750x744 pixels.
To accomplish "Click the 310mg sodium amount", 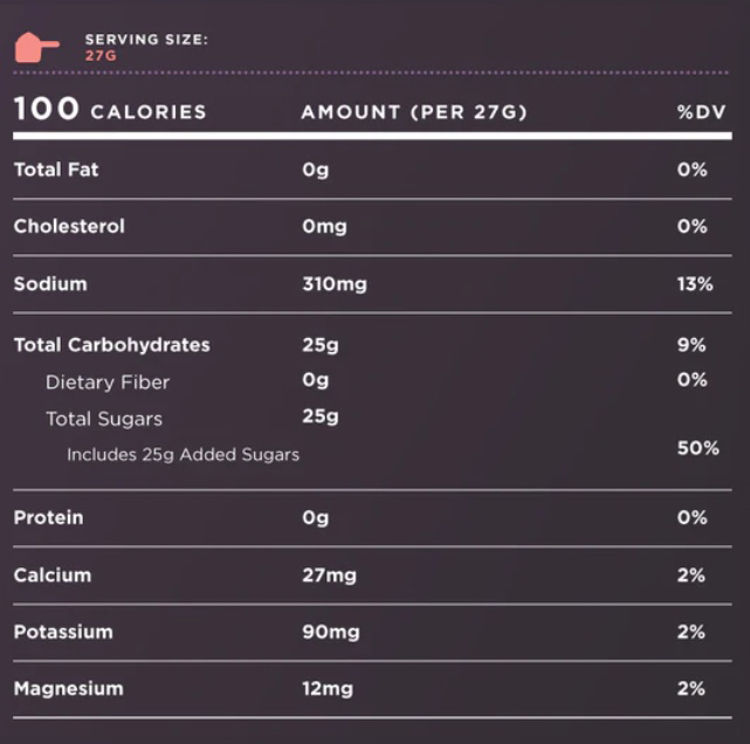I will click(334, 285).
